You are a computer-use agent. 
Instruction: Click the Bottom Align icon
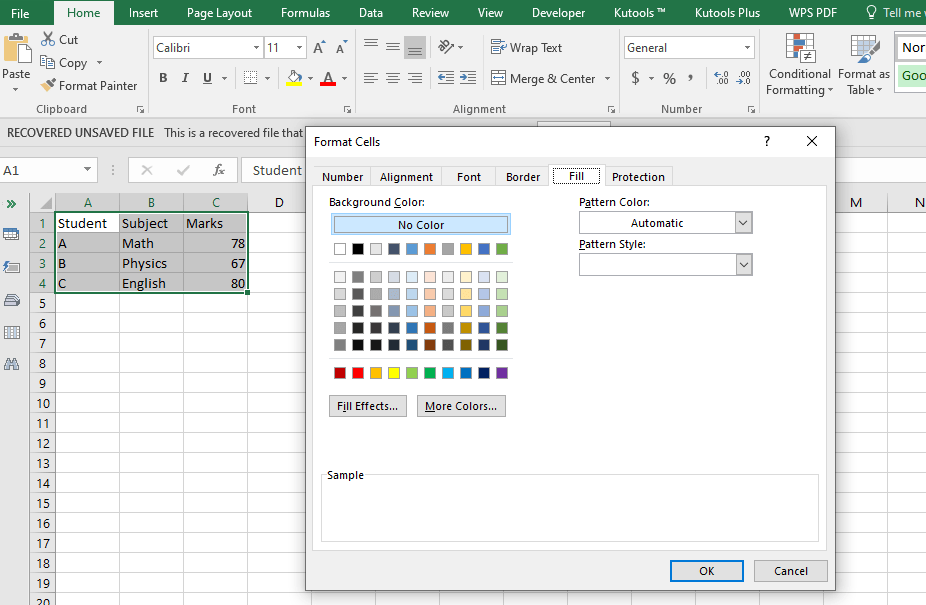coord(415,47)
